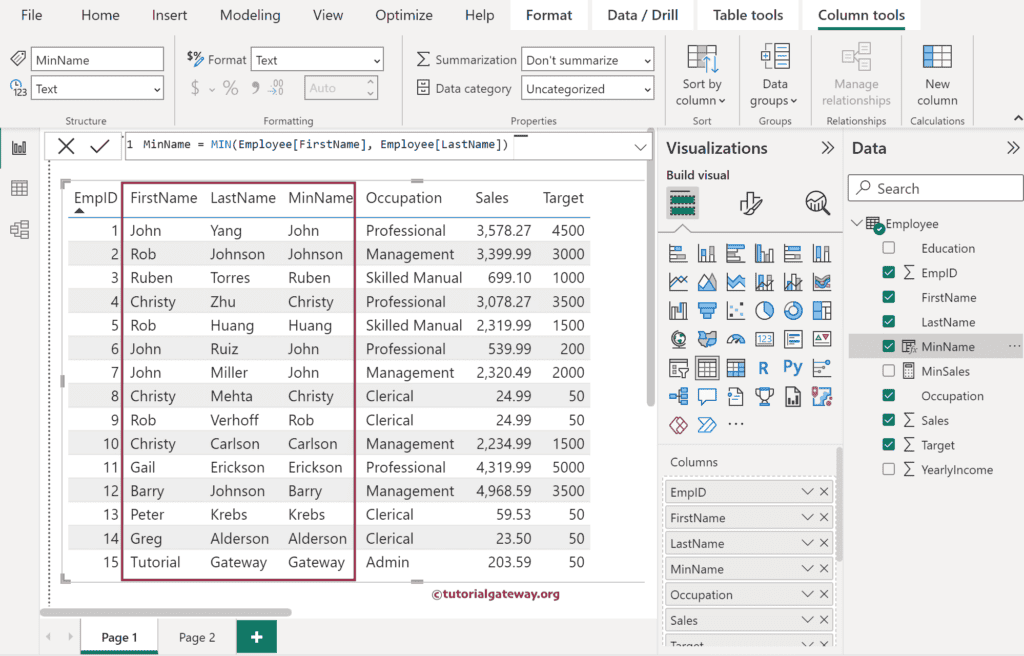This screenshot has height=656, width=1024.
Task: Open the Home ribbon tab
Action: 99,15
